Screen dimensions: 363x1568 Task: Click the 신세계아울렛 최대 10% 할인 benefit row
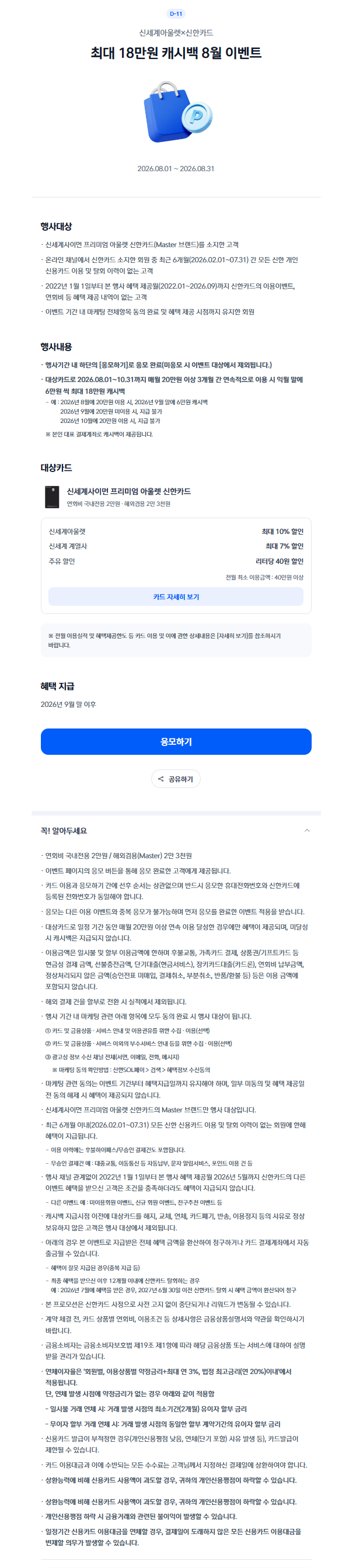click(x=176, y=532)
